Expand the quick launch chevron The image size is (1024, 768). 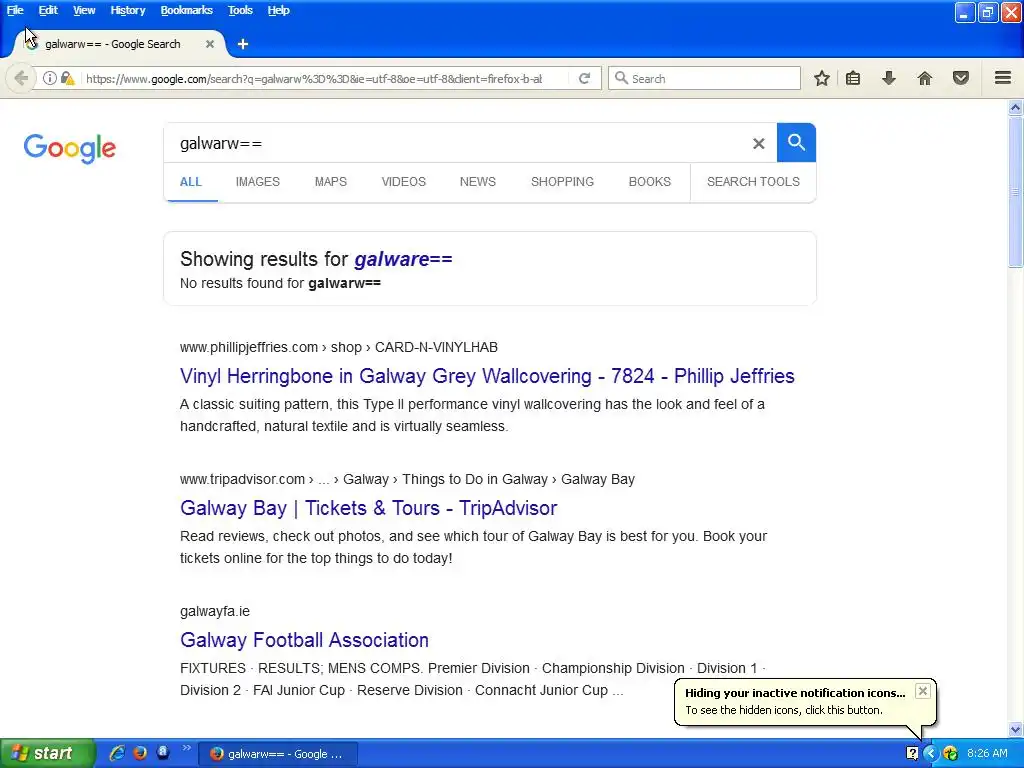click(187, 748)
